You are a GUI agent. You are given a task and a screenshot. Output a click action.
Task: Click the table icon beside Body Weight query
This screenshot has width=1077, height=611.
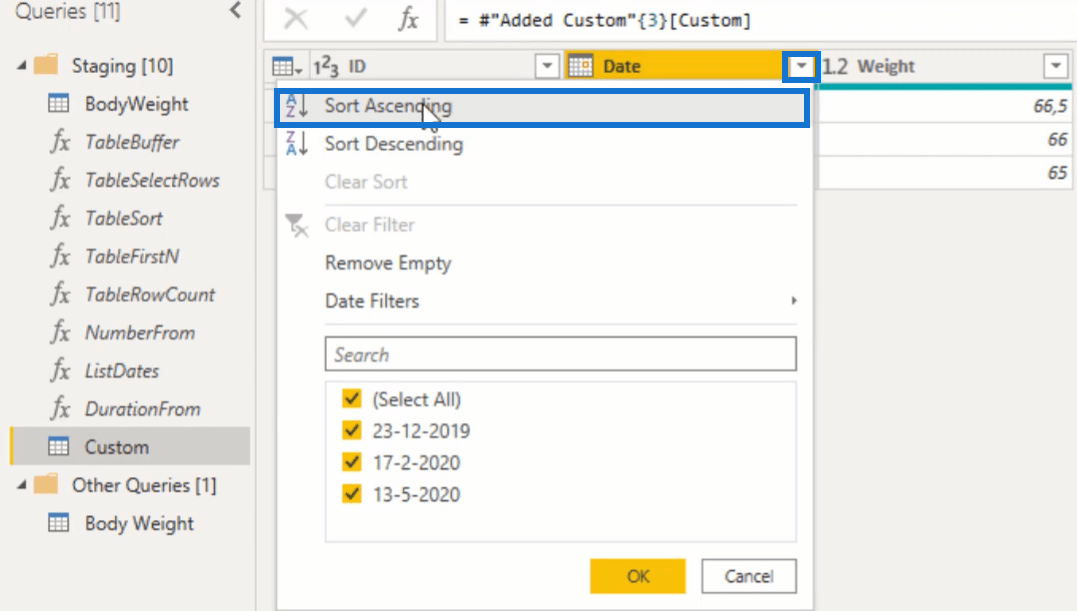pos(58,523)
